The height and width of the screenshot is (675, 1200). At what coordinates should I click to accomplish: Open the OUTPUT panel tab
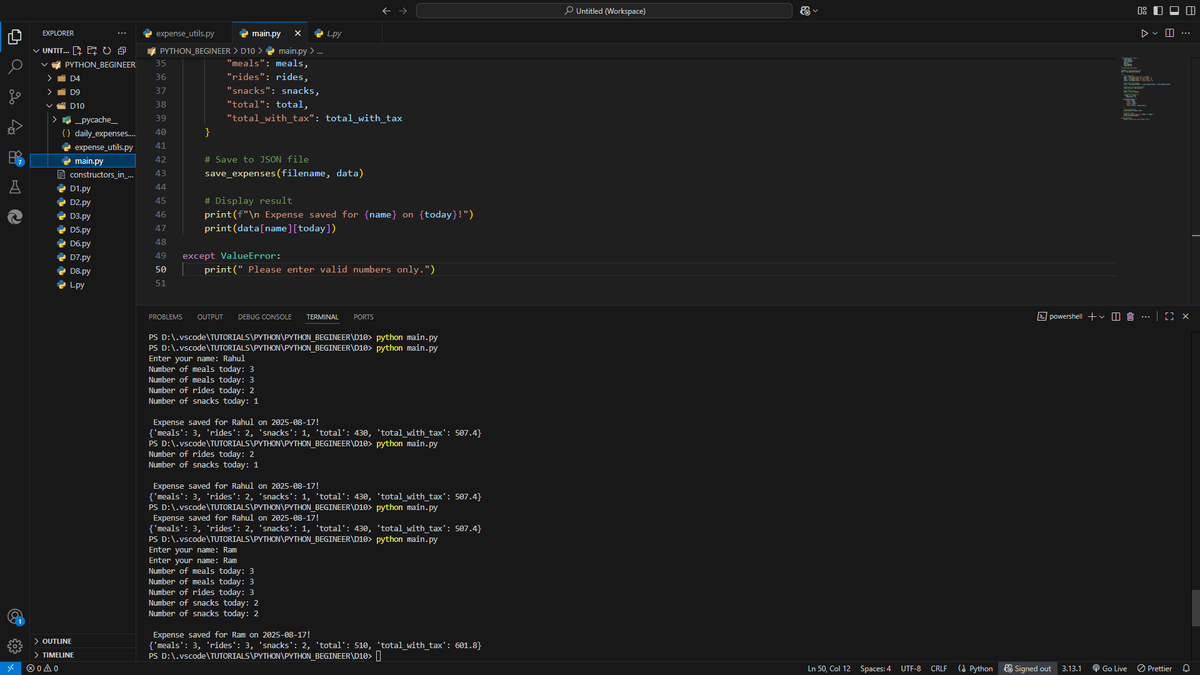click(x=210, y=317)
